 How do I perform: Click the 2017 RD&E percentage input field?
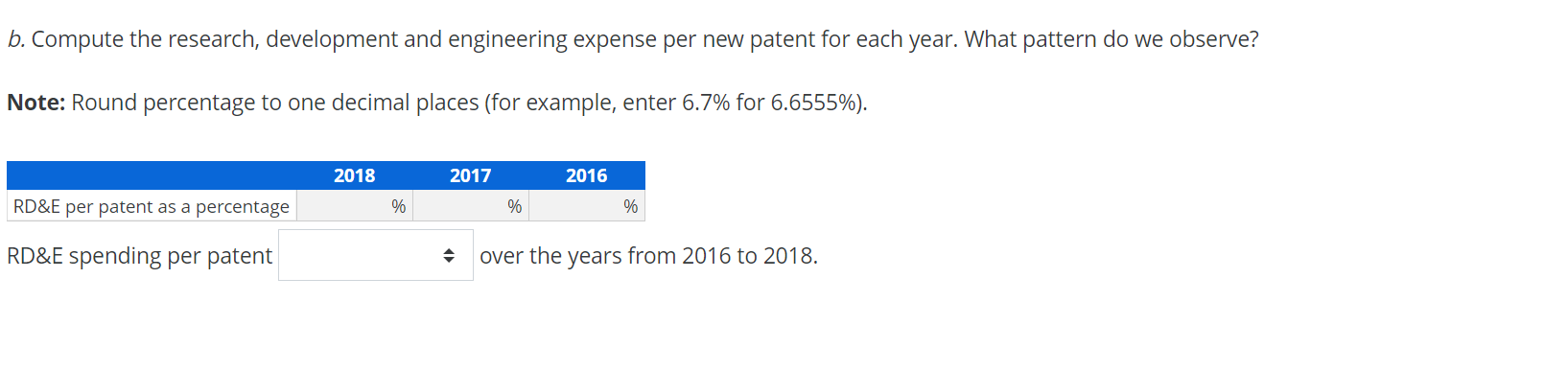coord(459,206)
